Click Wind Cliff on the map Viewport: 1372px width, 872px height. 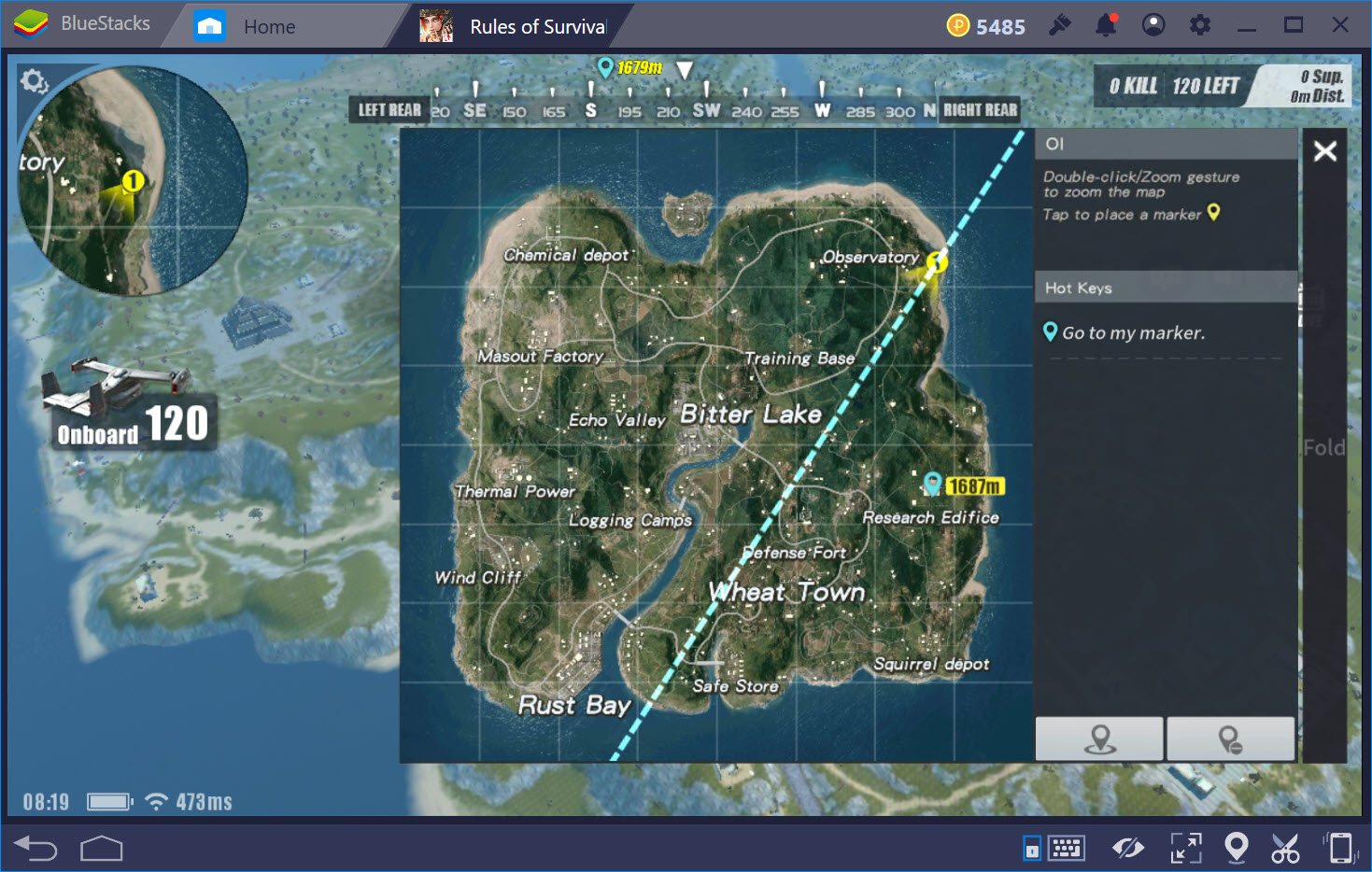pos(477,577)
